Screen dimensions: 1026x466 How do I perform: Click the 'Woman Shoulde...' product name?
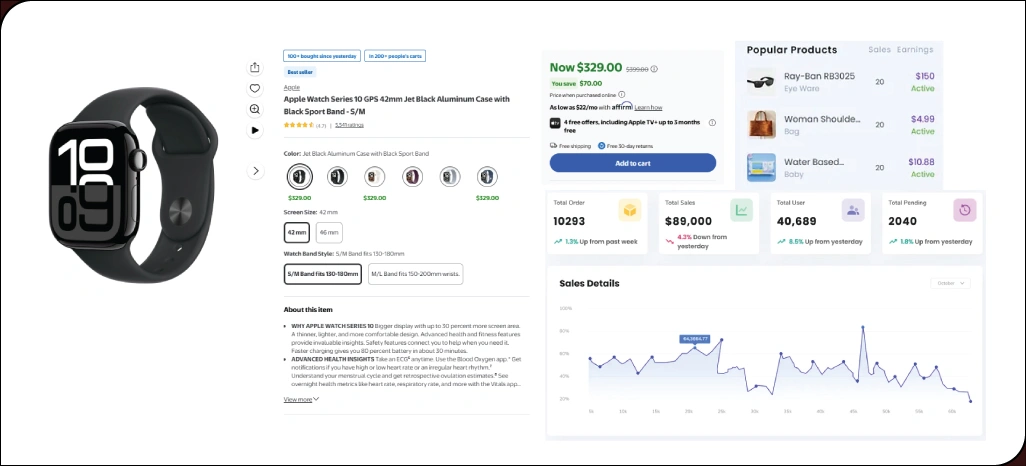point(823,119)
